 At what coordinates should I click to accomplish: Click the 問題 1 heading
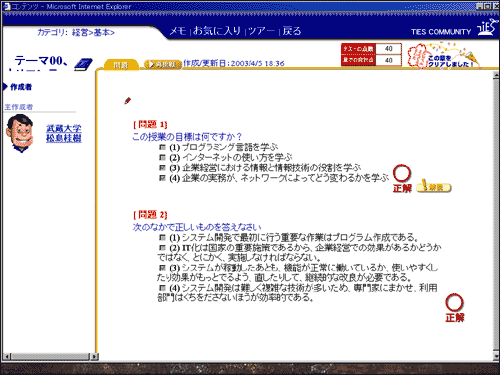coord(150,125)
